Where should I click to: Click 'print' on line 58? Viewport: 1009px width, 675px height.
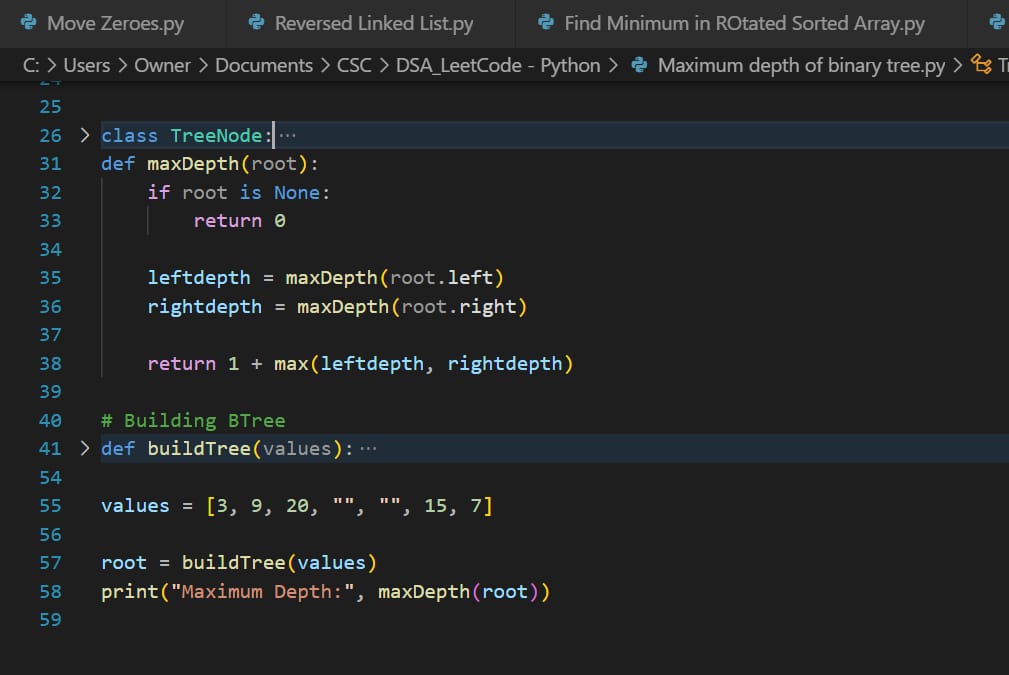pos(130,591)
